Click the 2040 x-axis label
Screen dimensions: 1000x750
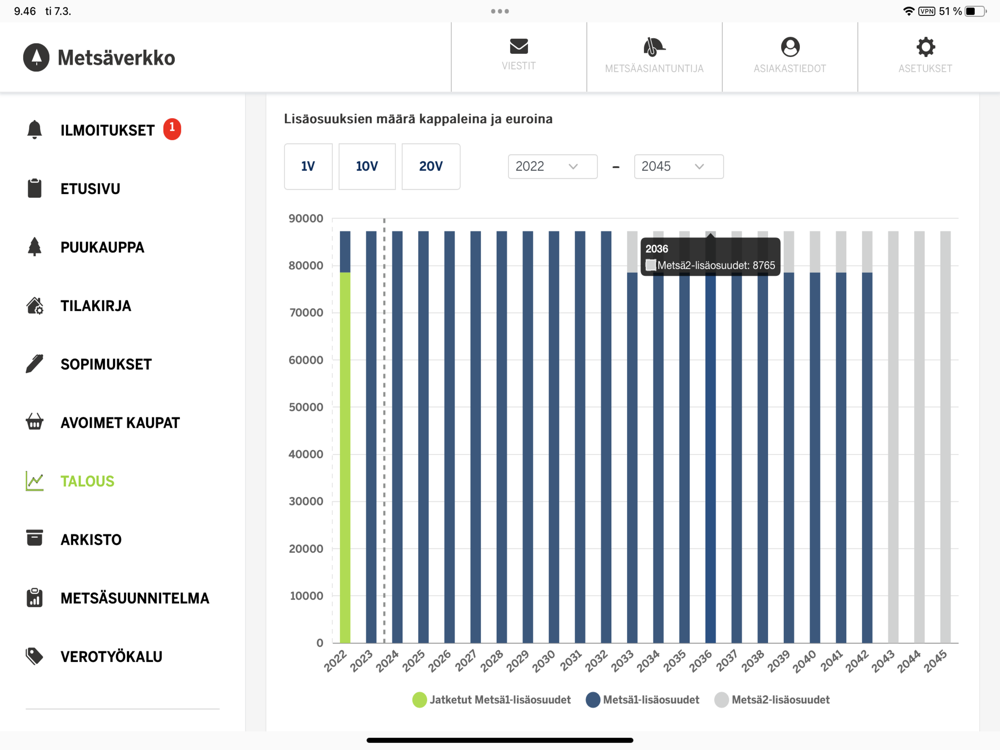tap(804, 661)
